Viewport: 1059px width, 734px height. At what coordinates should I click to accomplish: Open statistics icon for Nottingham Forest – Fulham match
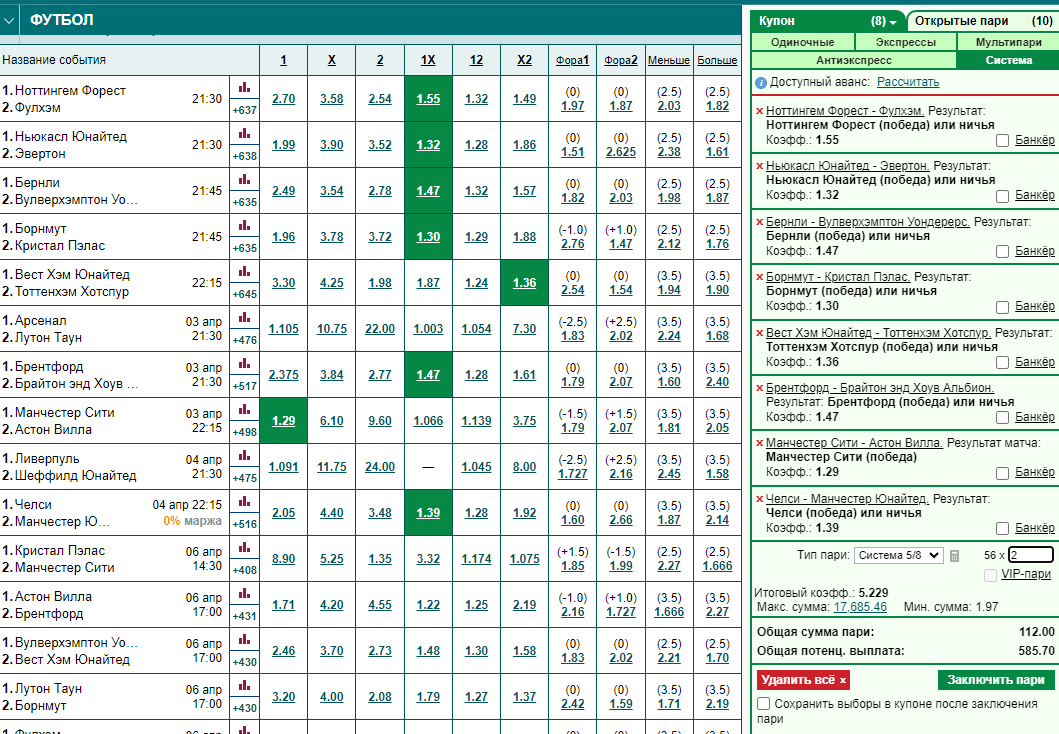244,88
